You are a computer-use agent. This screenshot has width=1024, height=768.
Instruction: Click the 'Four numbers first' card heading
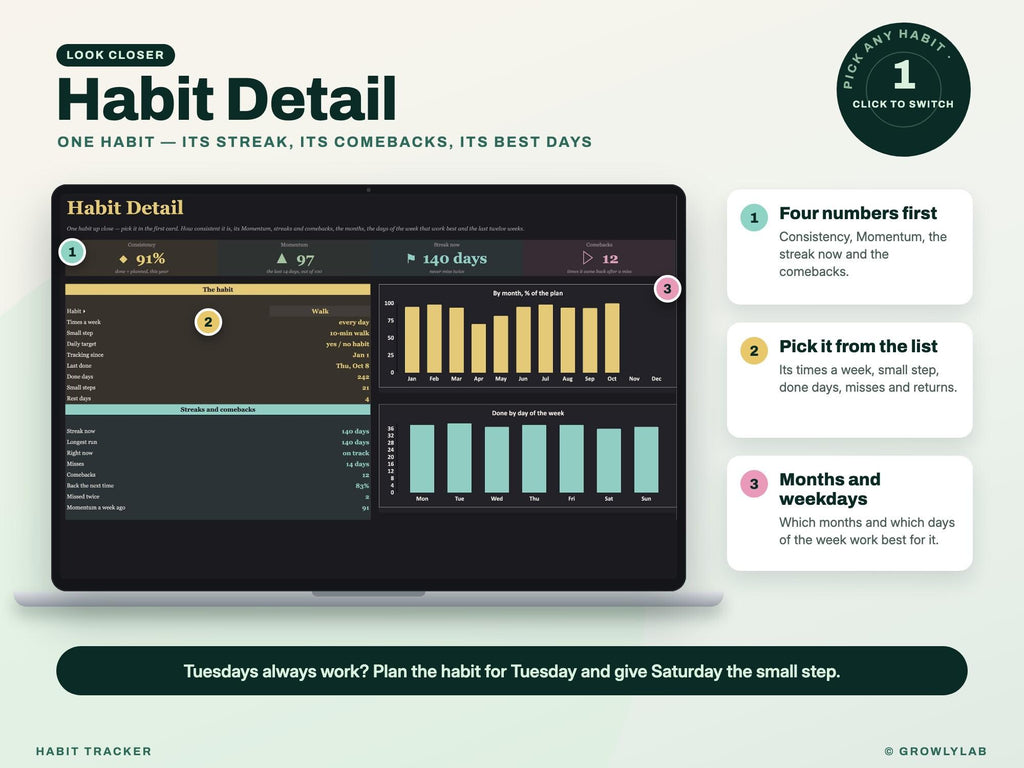tap(857, 213)
